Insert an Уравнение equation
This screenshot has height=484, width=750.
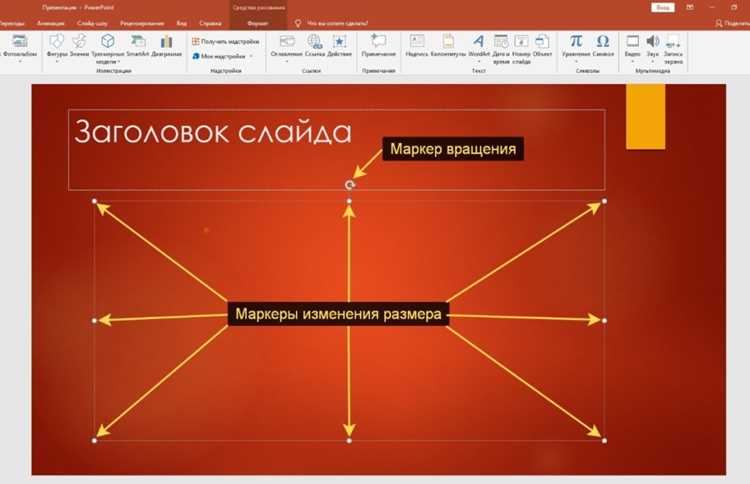[x=576, y=46]
